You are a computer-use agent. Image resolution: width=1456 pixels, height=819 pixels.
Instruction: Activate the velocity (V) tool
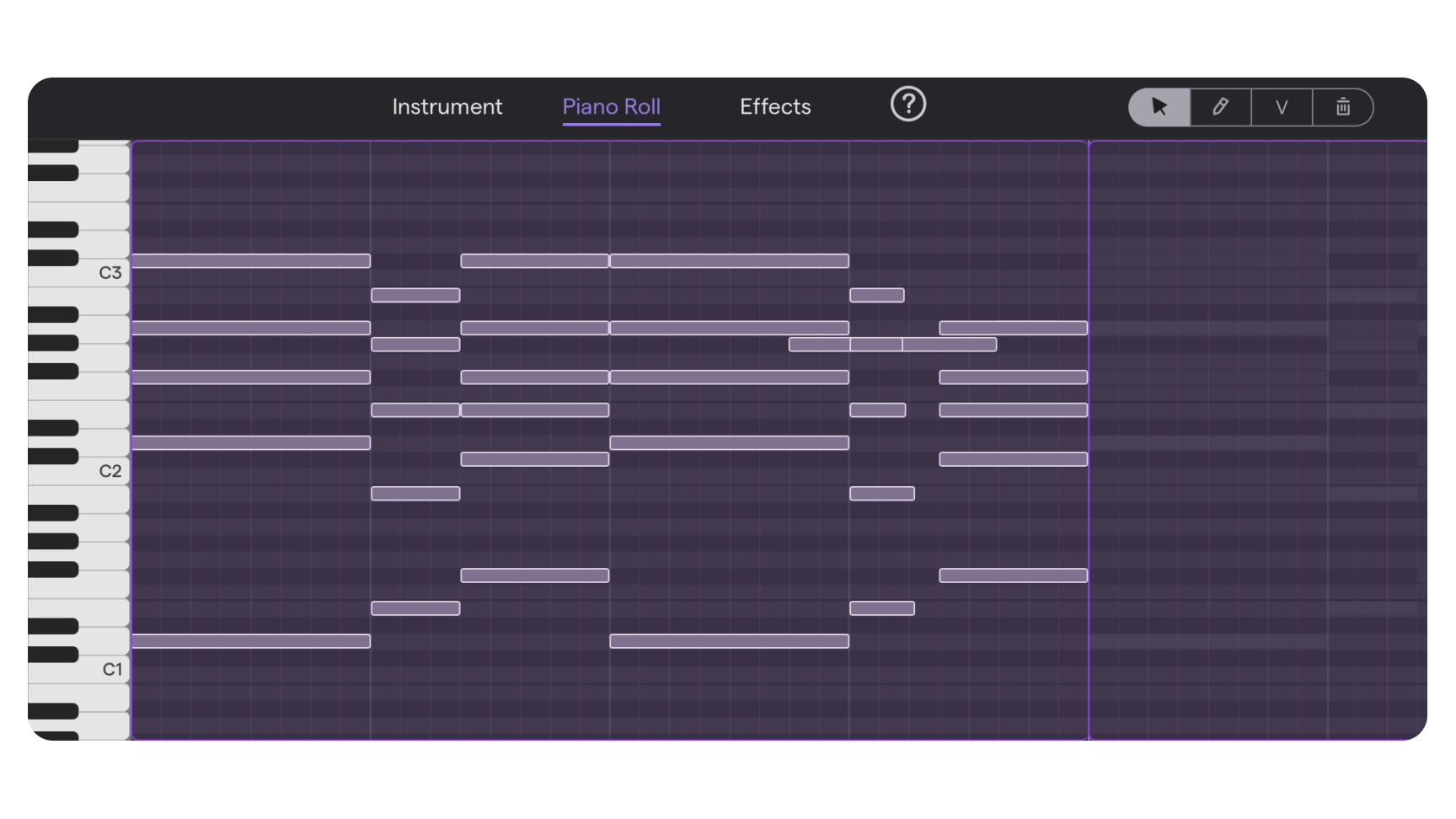click(1282, 107)
